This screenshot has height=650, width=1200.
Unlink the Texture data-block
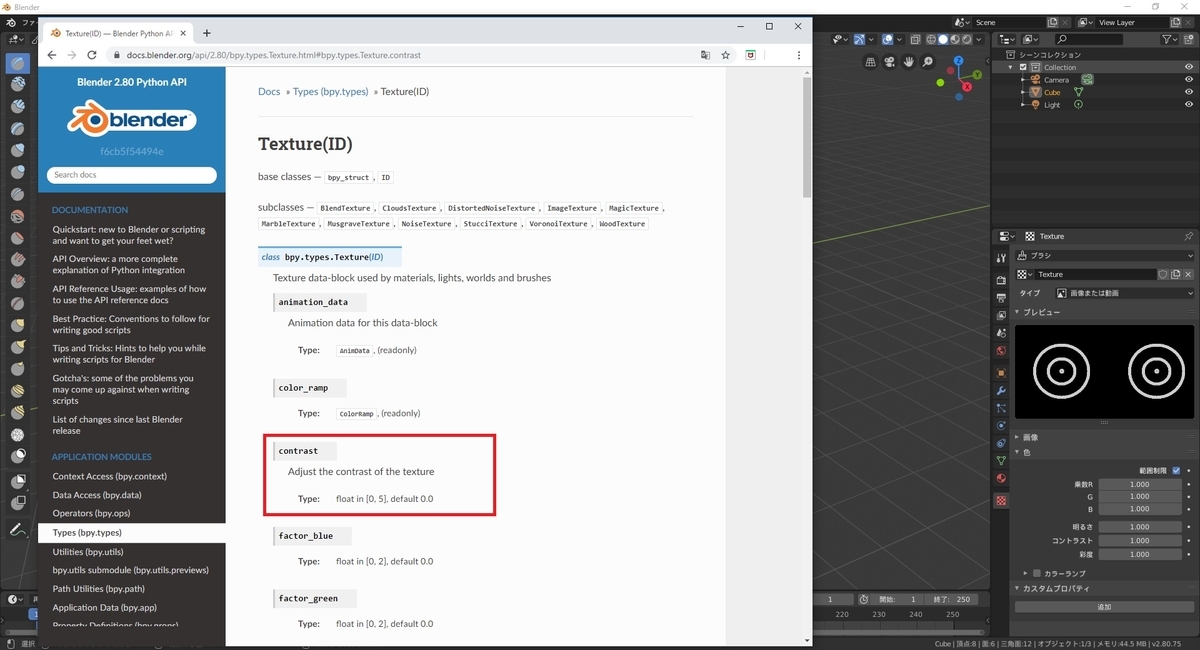(1189, 274)
